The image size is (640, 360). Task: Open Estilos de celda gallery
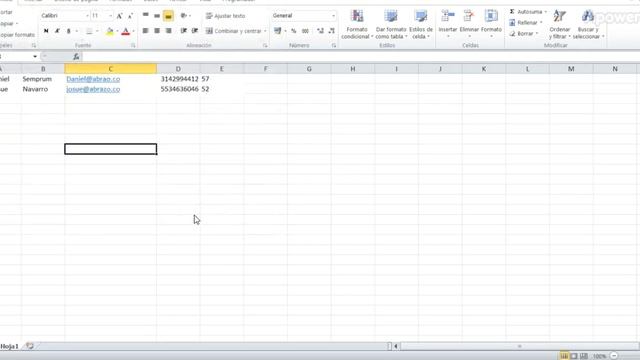tap(421, 24)
